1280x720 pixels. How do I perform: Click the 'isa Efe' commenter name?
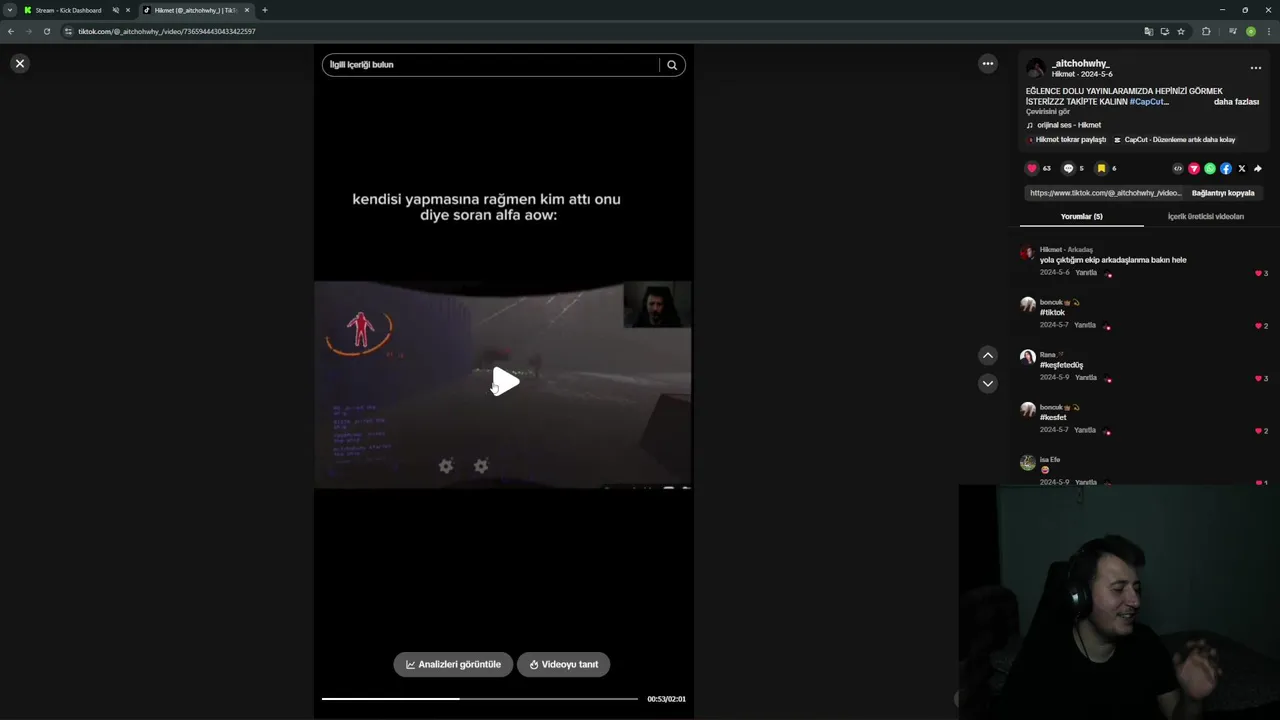1050,460
